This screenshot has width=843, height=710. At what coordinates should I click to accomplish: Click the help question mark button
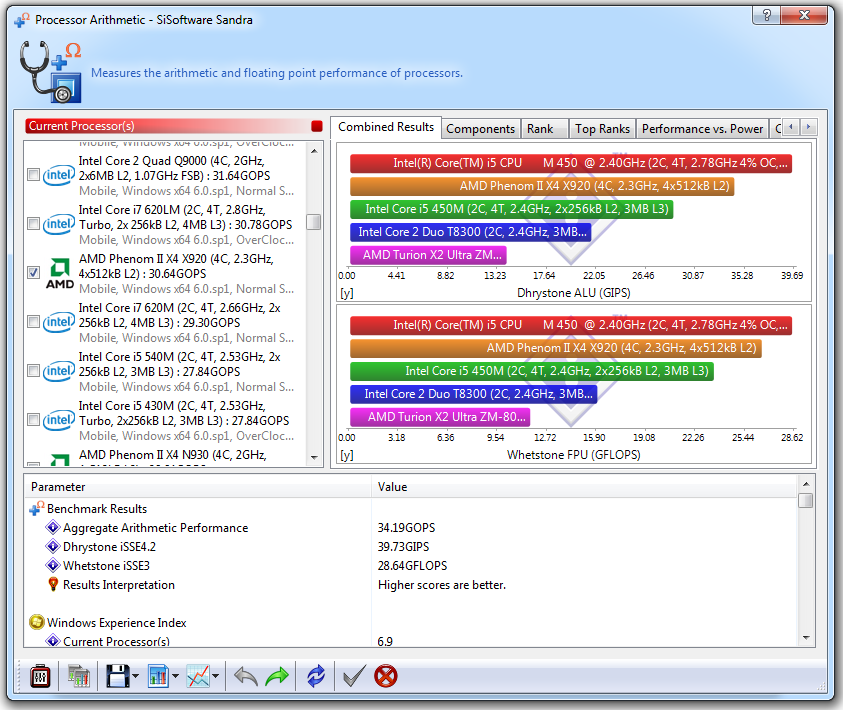tap(767, 15)
